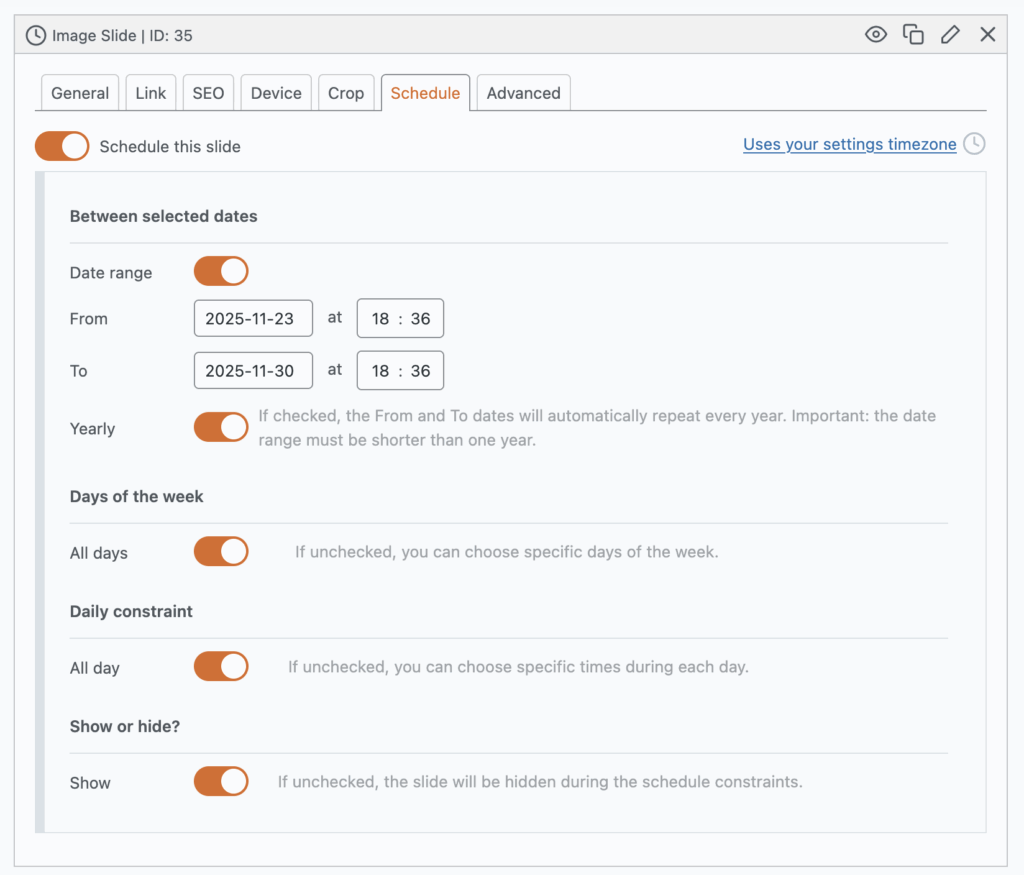
Task: Open the slide preview eye icon
Action: click(x=875, y=33)
